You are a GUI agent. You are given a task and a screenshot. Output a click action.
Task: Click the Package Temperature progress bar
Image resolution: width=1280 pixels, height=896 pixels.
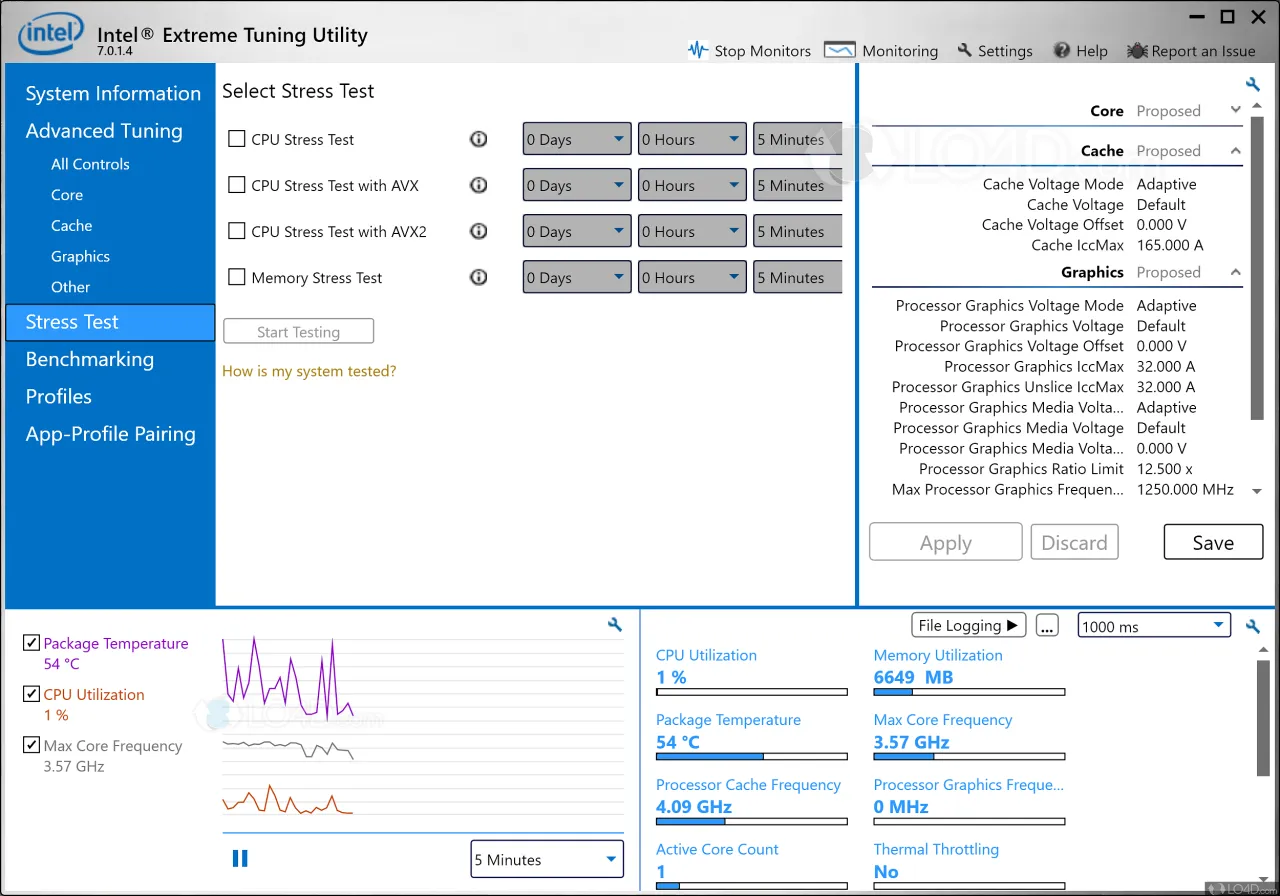point(751,757)
